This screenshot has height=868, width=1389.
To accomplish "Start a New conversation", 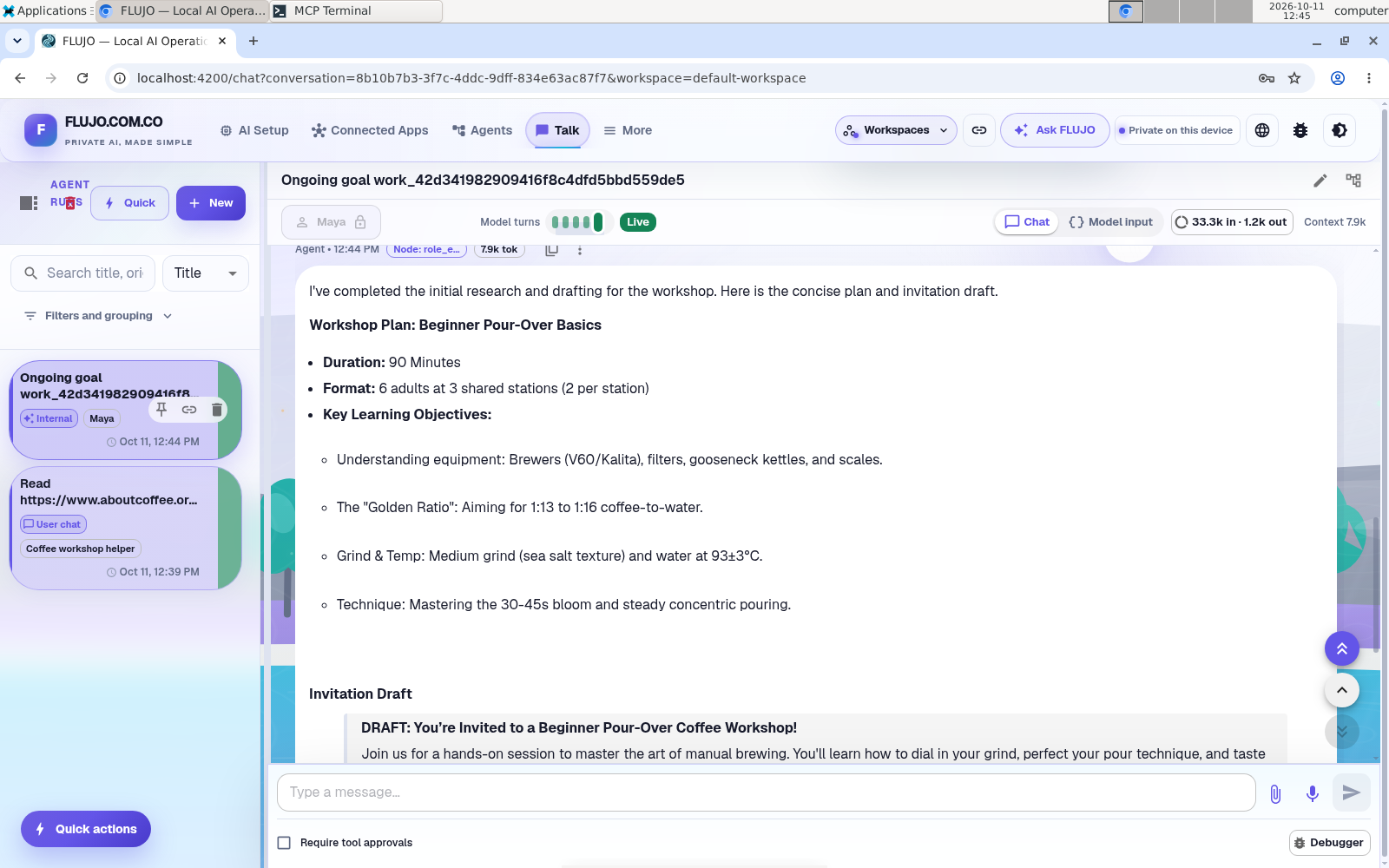I will [x=211, y=203].
